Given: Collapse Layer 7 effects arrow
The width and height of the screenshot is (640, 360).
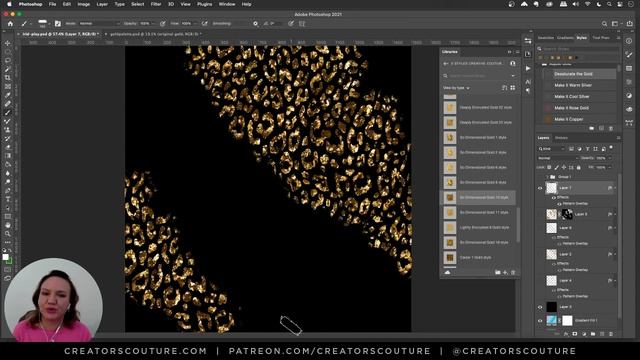Looking at the screenshot, I should tap(615, 188).
